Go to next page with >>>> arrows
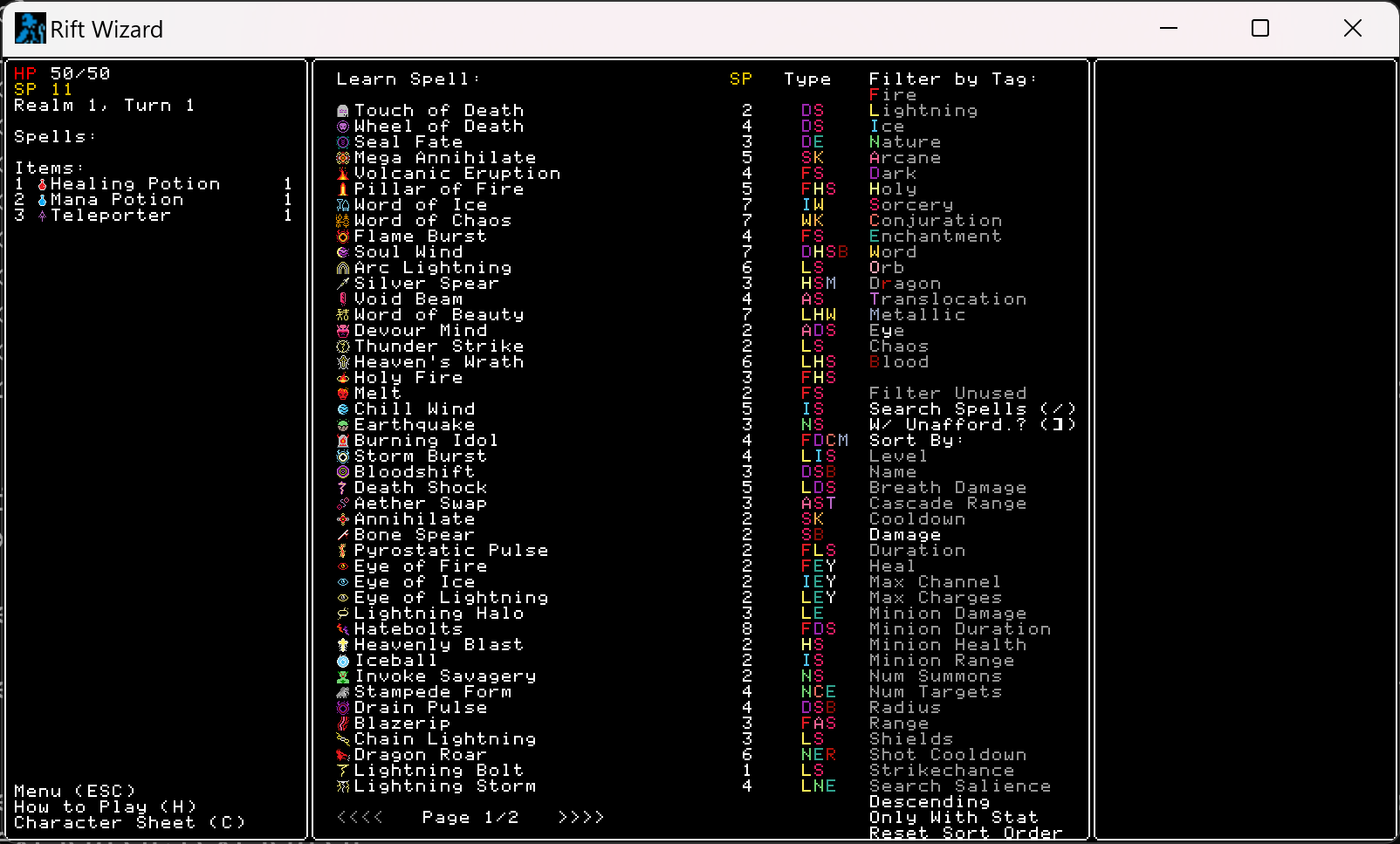Viewport: 1400px width, 844px height. click(580, 818)
